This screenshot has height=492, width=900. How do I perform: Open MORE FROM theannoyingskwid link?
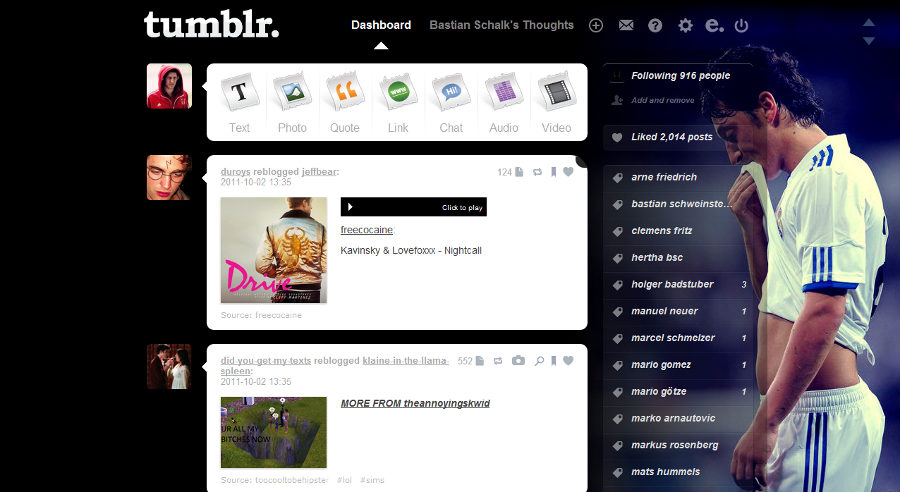pos(415,404)
